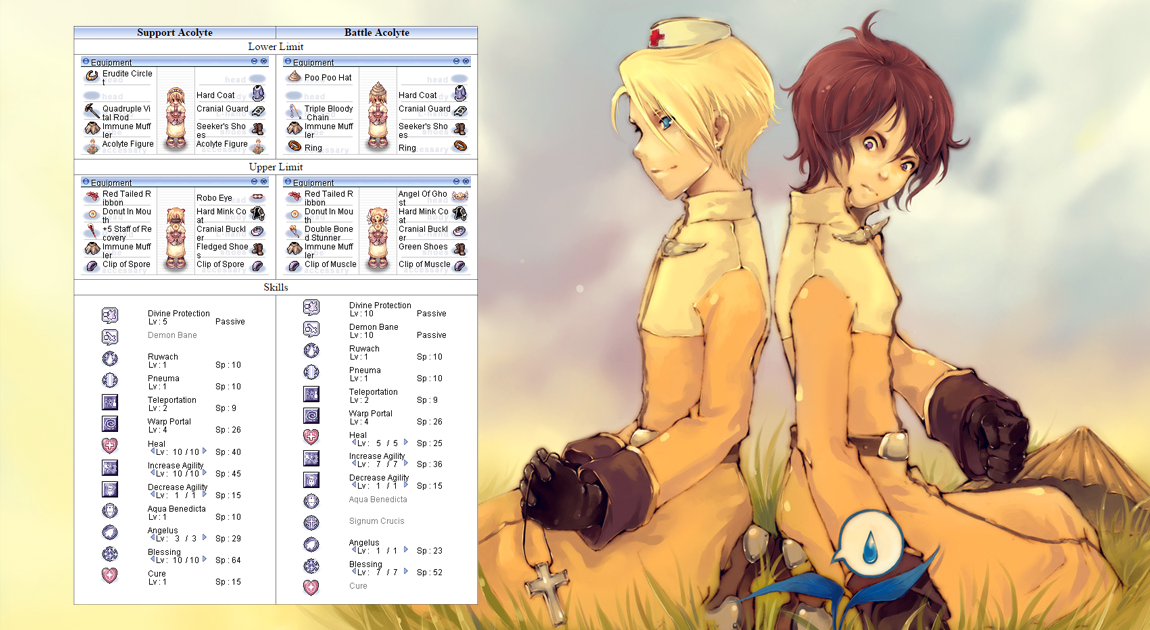The width and height of the screenshot is (1150, 630).
Task: Increase Increase Agility level under Support Acolyte
Action: click(205, 473)
